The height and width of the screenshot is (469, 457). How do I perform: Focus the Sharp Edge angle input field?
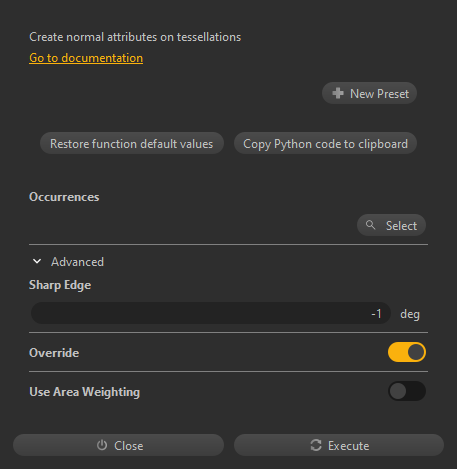211,313
